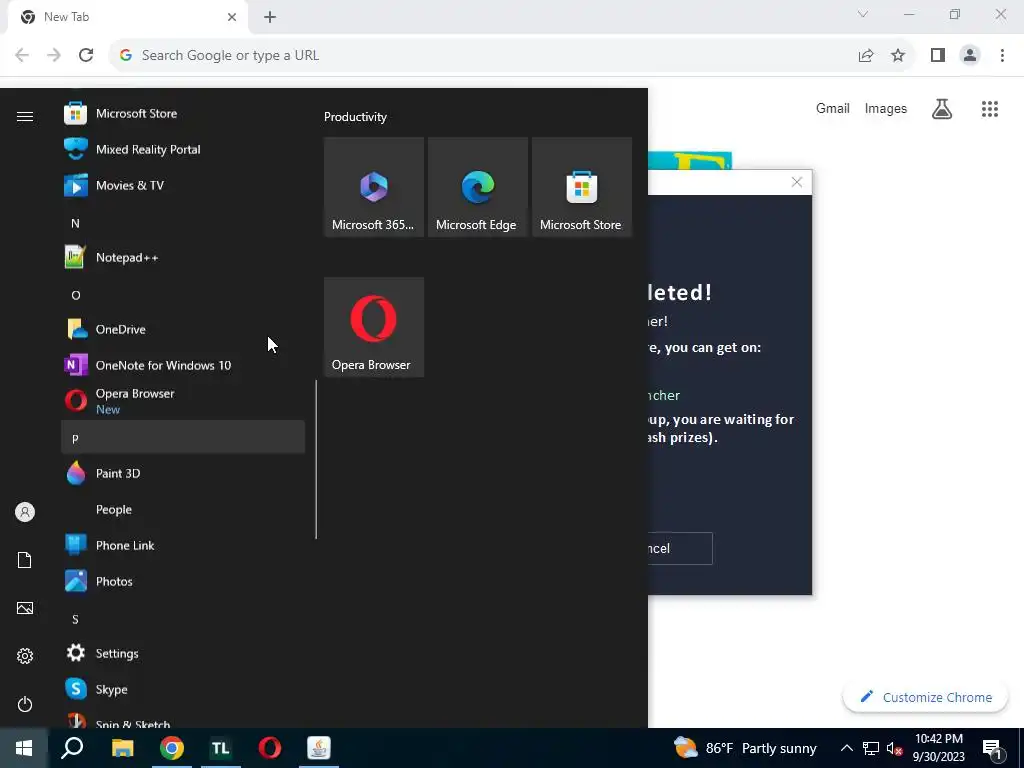Click the muted volume tray icon
This screenshot has height=768, width=1024.
click(894, 748)
